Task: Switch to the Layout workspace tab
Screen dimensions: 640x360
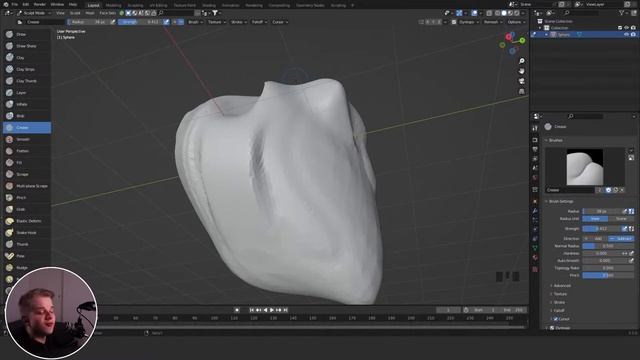Action: 93,5
